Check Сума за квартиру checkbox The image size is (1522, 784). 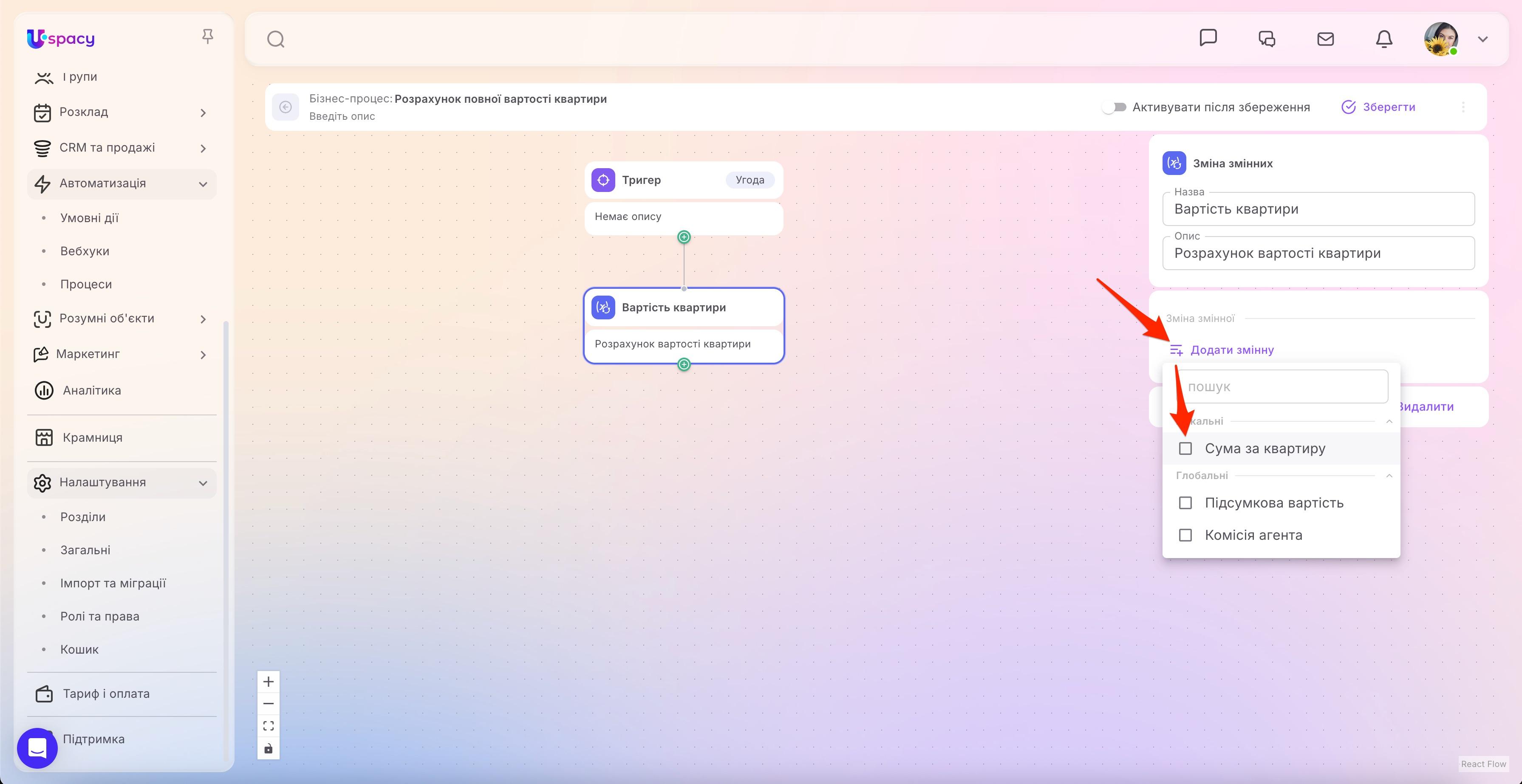(x=1185, y=448)
